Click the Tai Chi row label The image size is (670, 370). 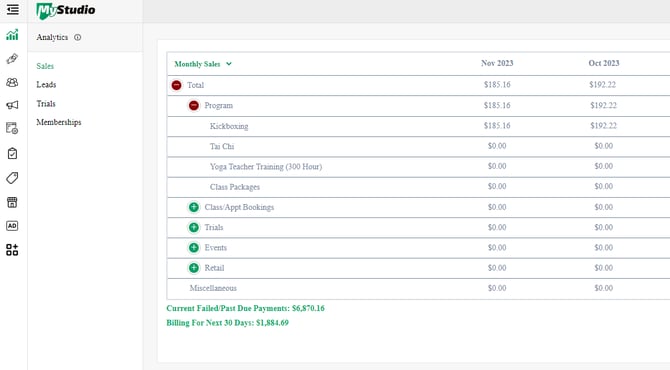tap(222, 146)
